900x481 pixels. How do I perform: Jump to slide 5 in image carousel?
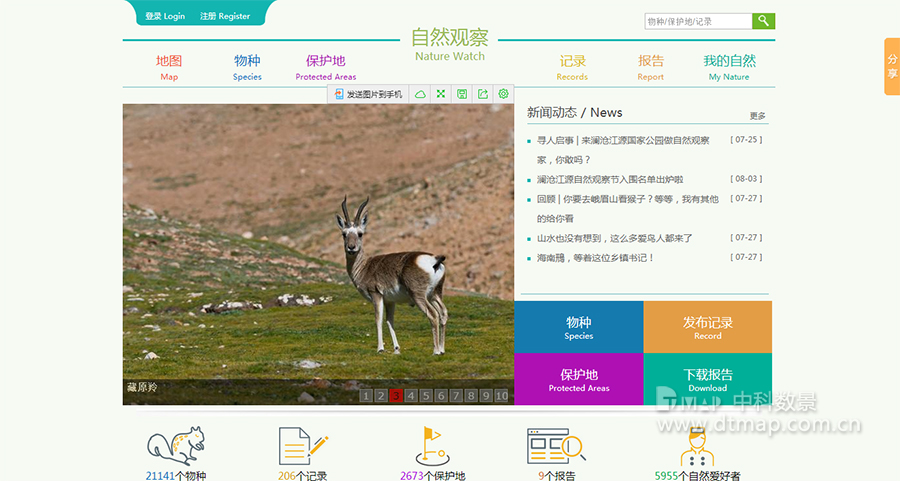426,396
